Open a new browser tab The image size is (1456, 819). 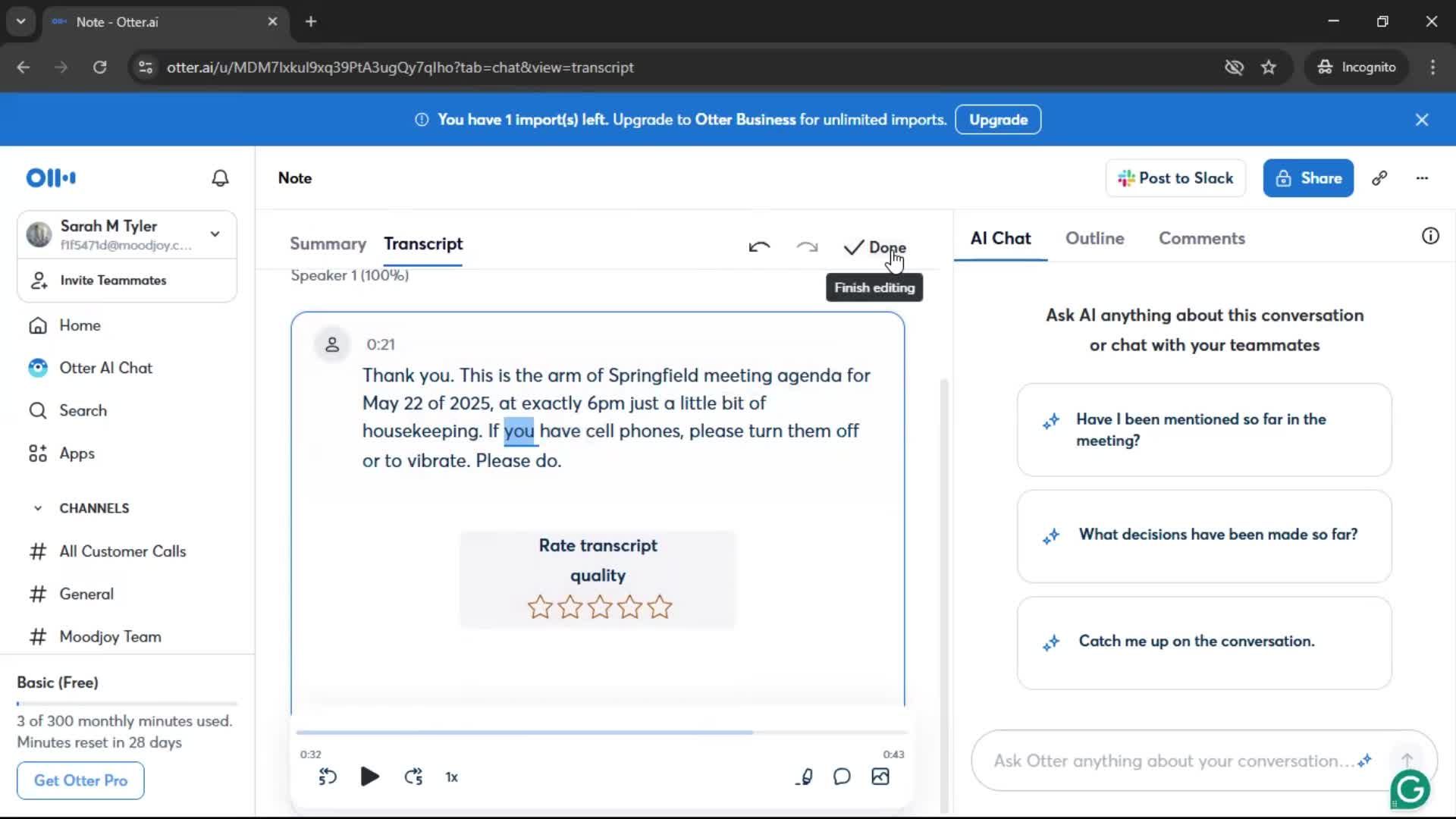tap(311, 22)
